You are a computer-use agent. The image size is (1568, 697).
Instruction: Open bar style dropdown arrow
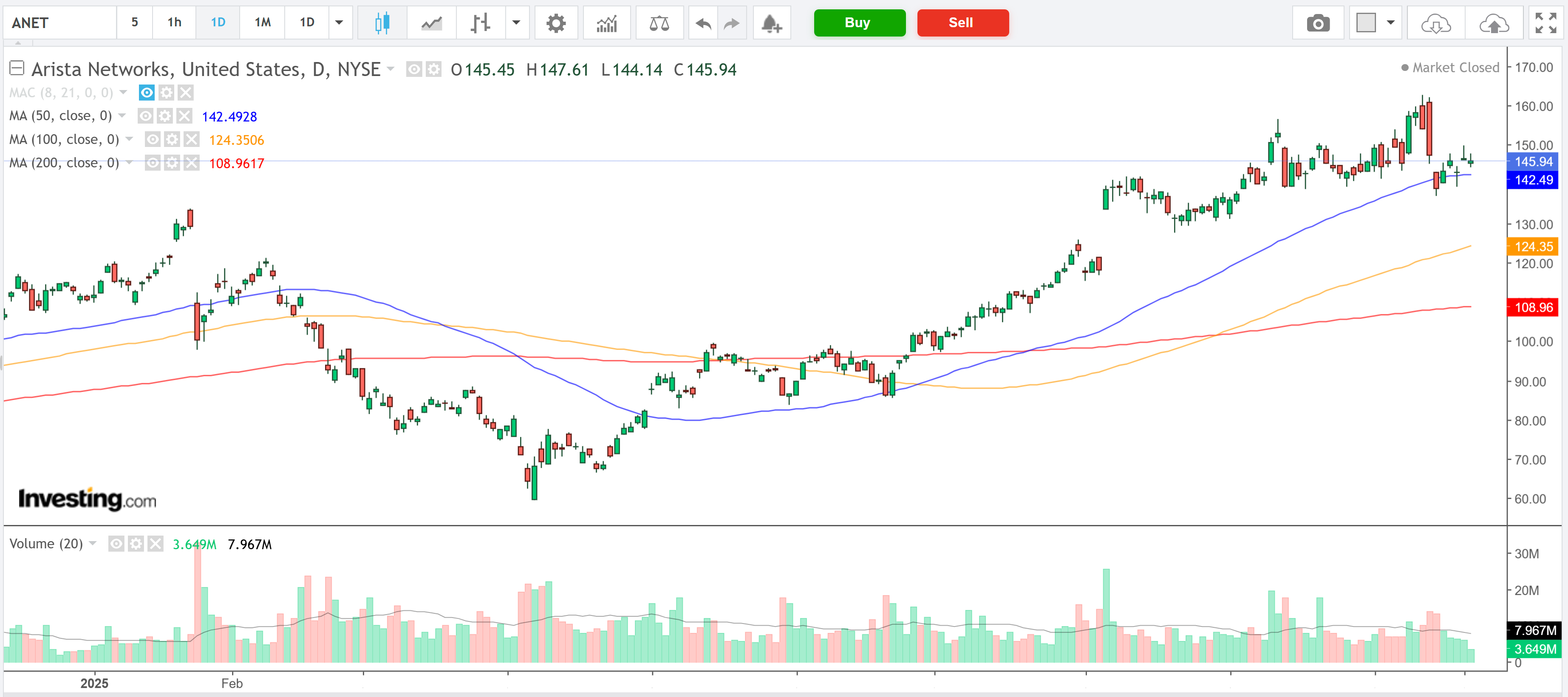coord(516,23)
